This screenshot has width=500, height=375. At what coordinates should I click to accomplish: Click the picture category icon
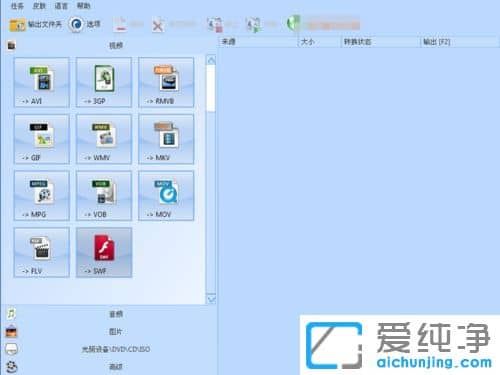tap(11, 331)
